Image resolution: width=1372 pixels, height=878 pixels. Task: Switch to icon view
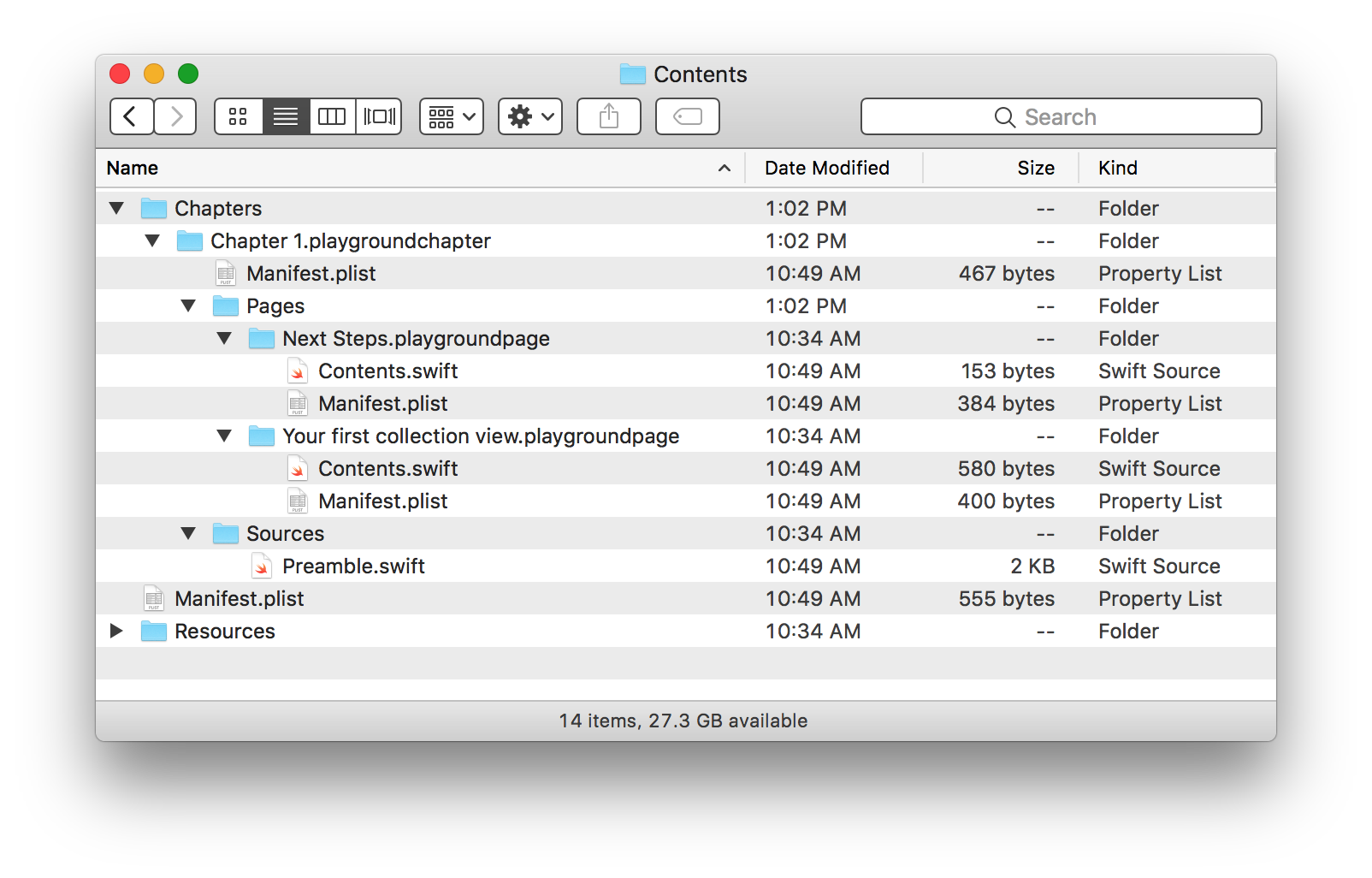tap(238, 116)
